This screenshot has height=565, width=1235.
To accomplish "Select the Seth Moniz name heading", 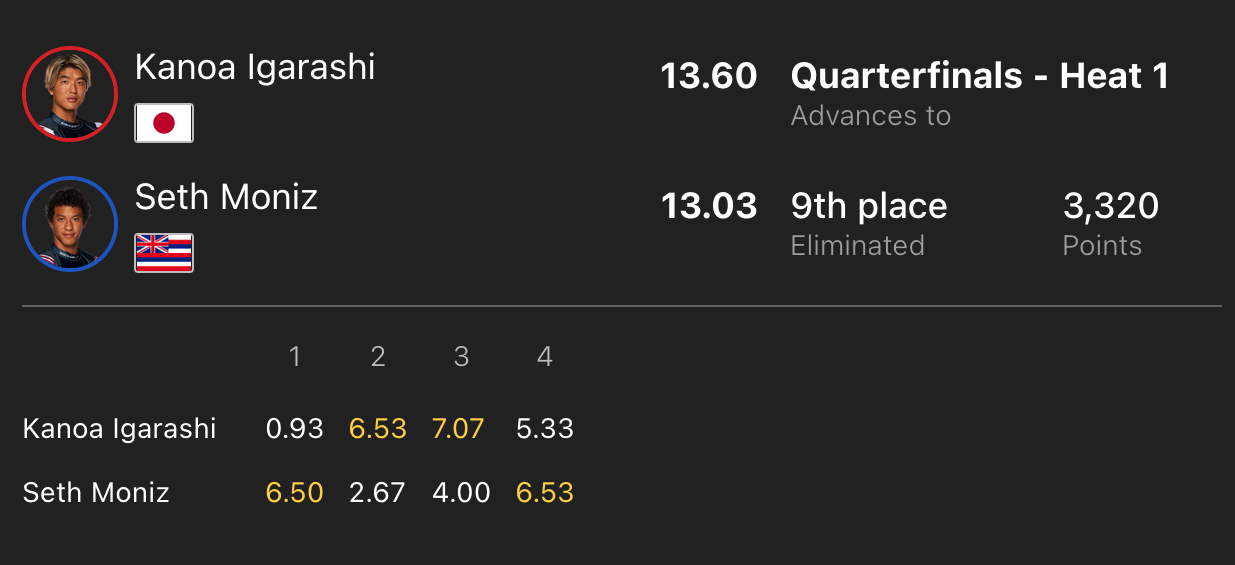I will (x=226, y=197).
